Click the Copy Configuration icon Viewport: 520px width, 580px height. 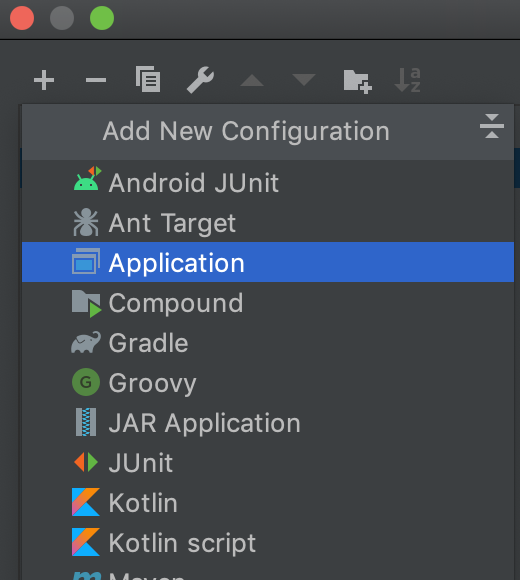coord(148,79)
